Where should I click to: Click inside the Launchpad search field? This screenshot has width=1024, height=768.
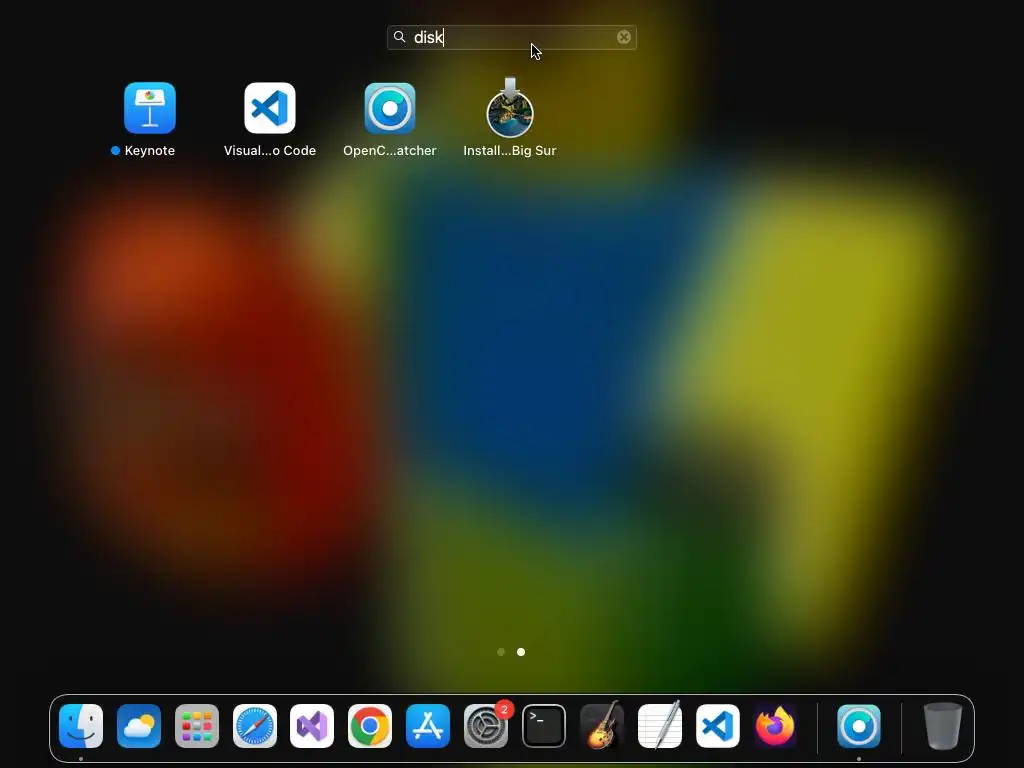tap(511, 37)
